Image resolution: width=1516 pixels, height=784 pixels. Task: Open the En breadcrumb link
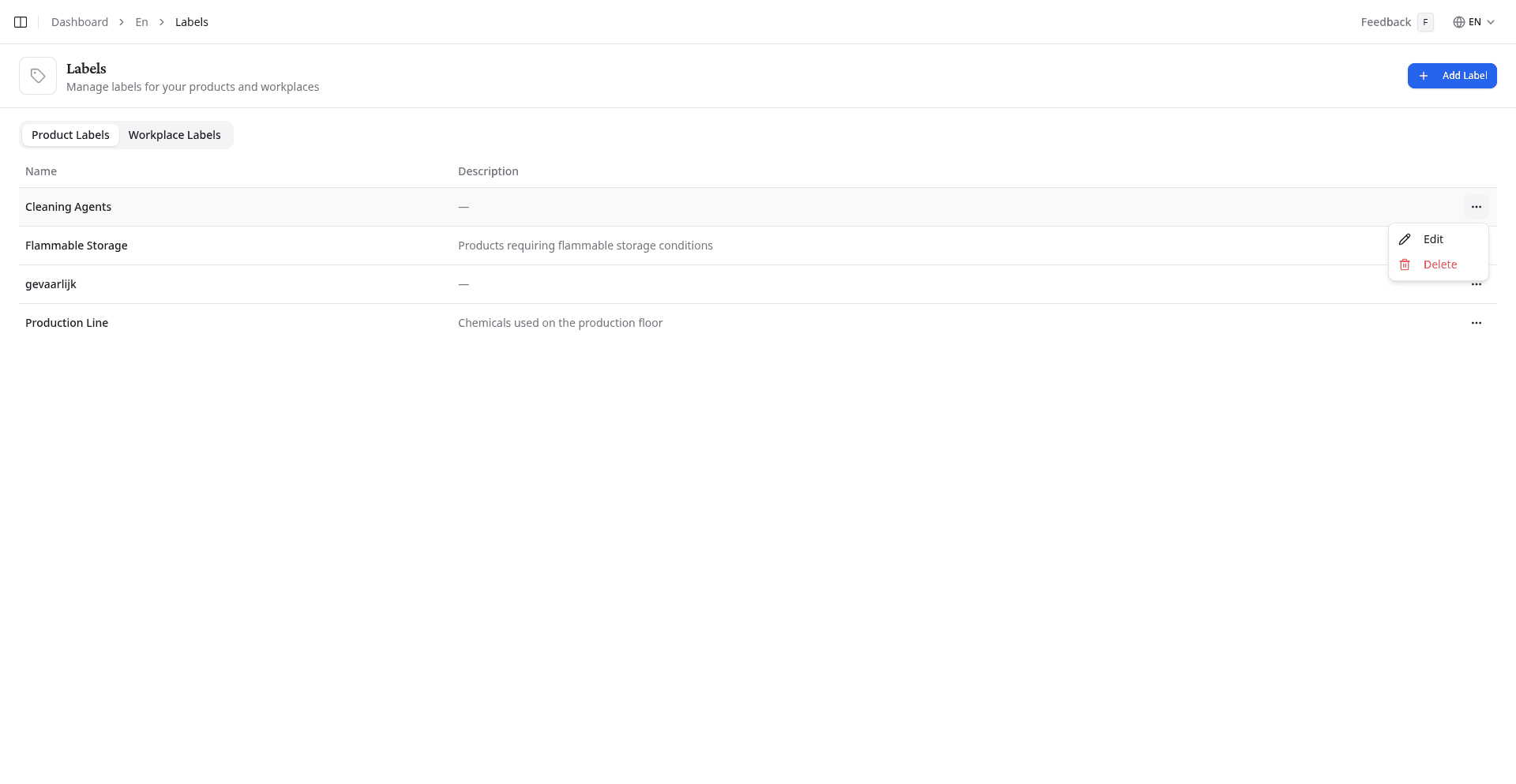coord(141,21)
